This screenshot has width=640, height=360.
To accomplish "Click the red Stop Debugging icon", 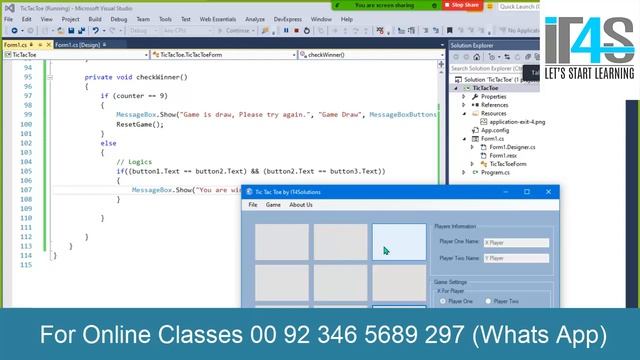I will [297, 31].
